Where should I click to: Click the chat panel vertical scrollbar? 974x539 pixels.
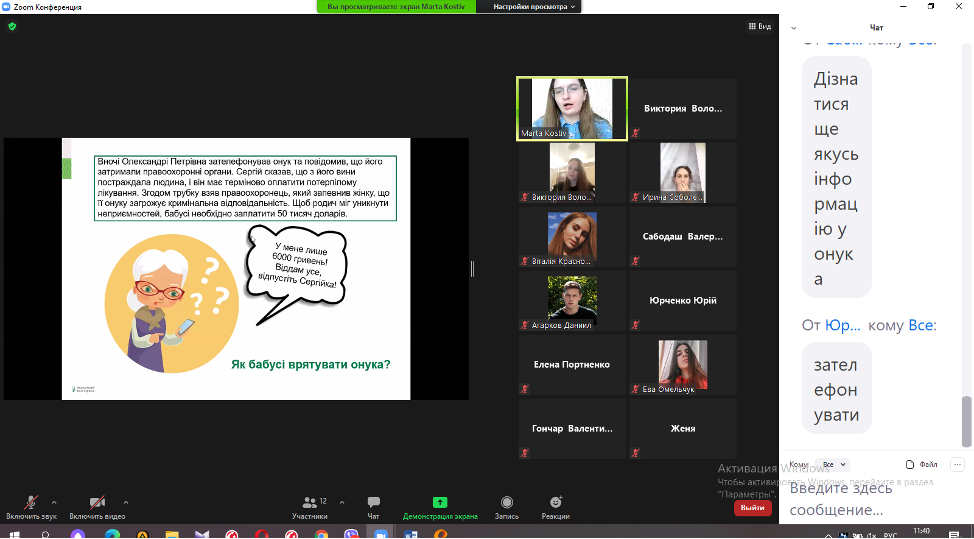[966, 420]
